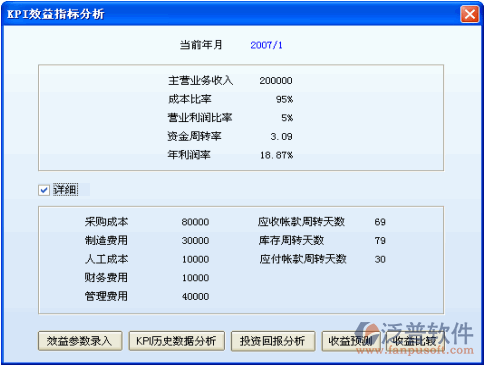Image resolution: width=484 pixels, height=366 pixels.
Task: Select the 人工成本 value 10000
Action: tap(195, 259)
